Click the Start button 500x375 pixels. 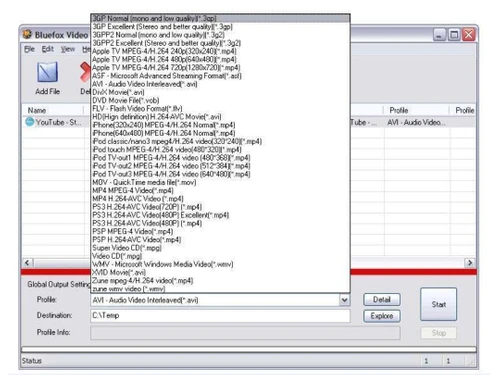click(x=438, y=304)
